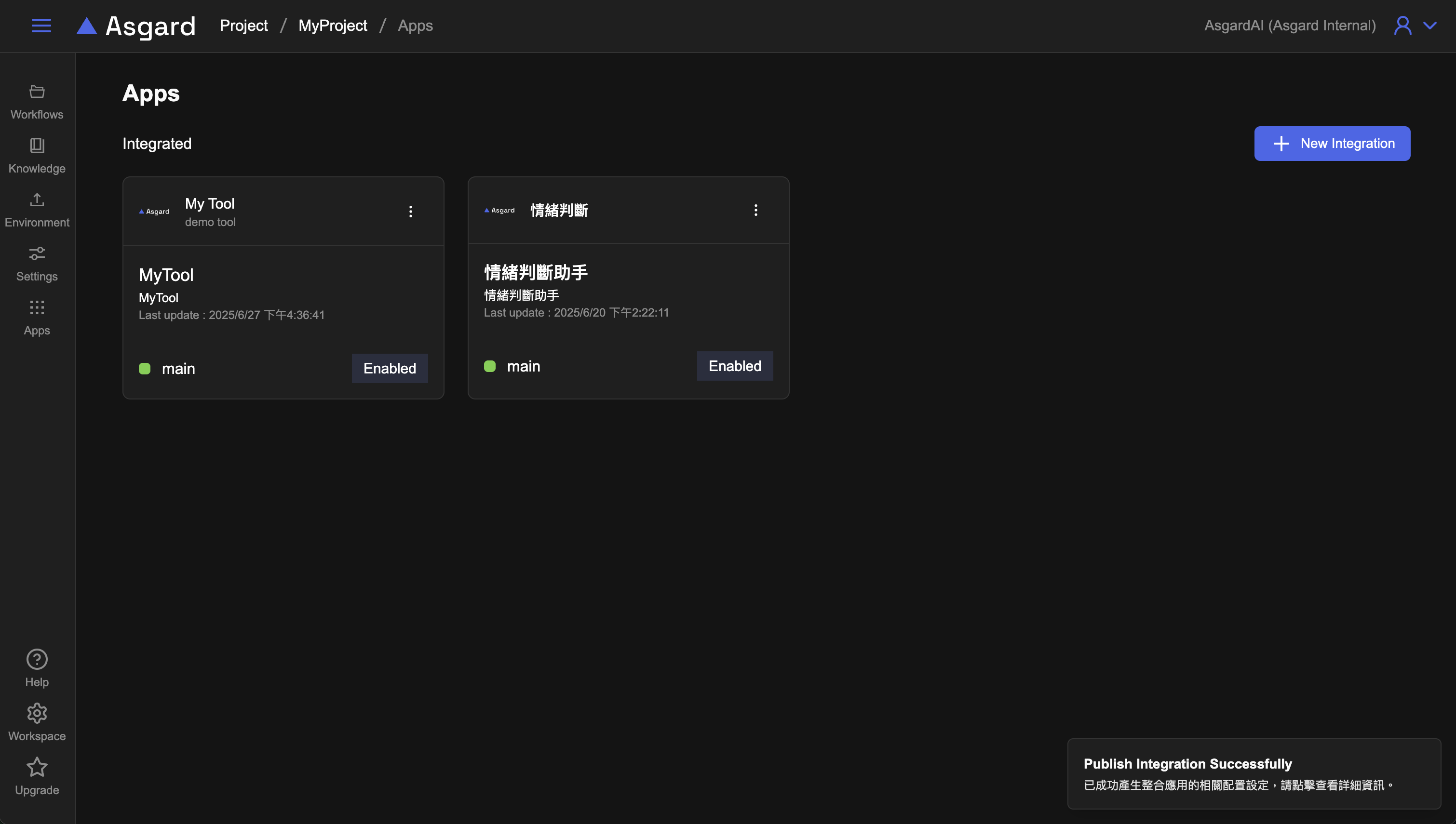Open project Settings with sliders icon
1456x824 pixels.
point(37,264)
